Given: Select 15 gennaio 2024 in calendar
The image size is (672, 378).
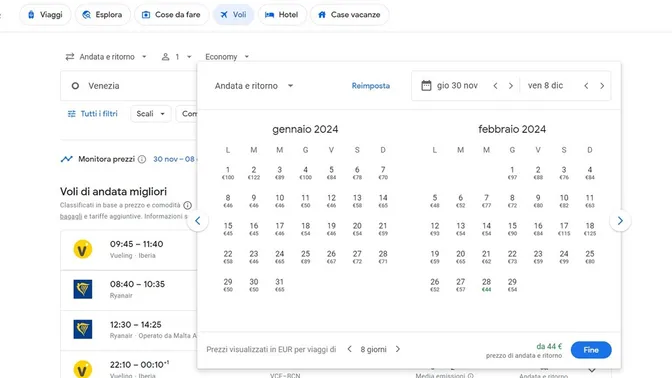Looking at the screenshot, I should 228,229.
